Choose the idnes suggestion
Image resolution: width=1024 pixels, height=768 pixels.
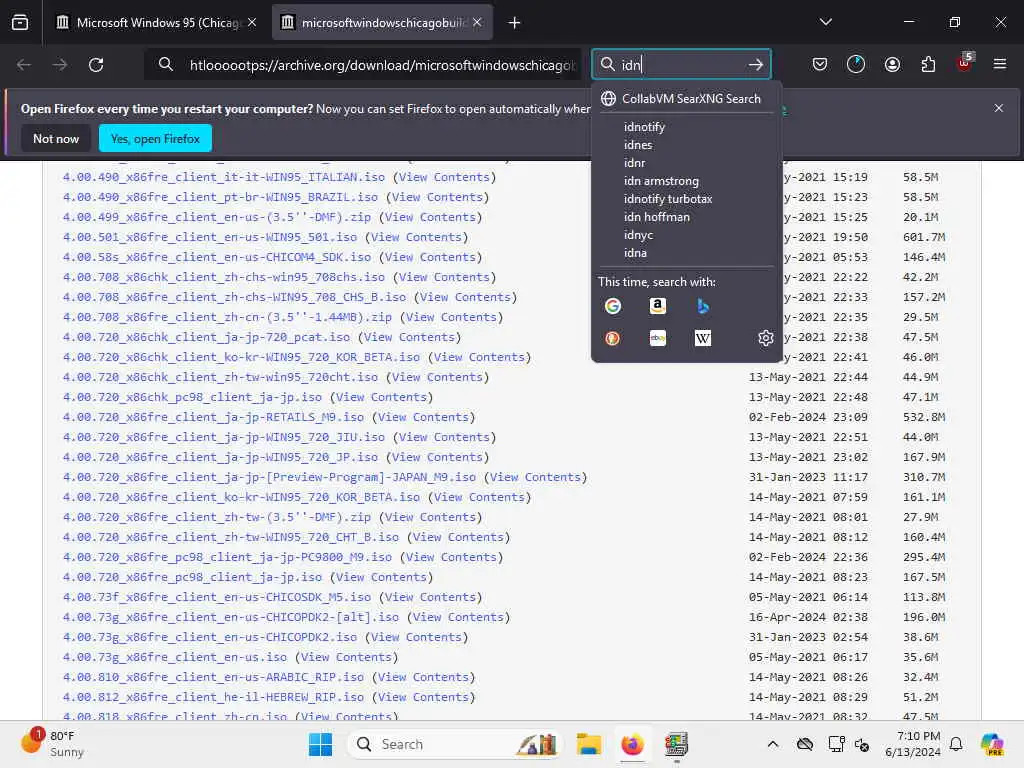[638, 145]
